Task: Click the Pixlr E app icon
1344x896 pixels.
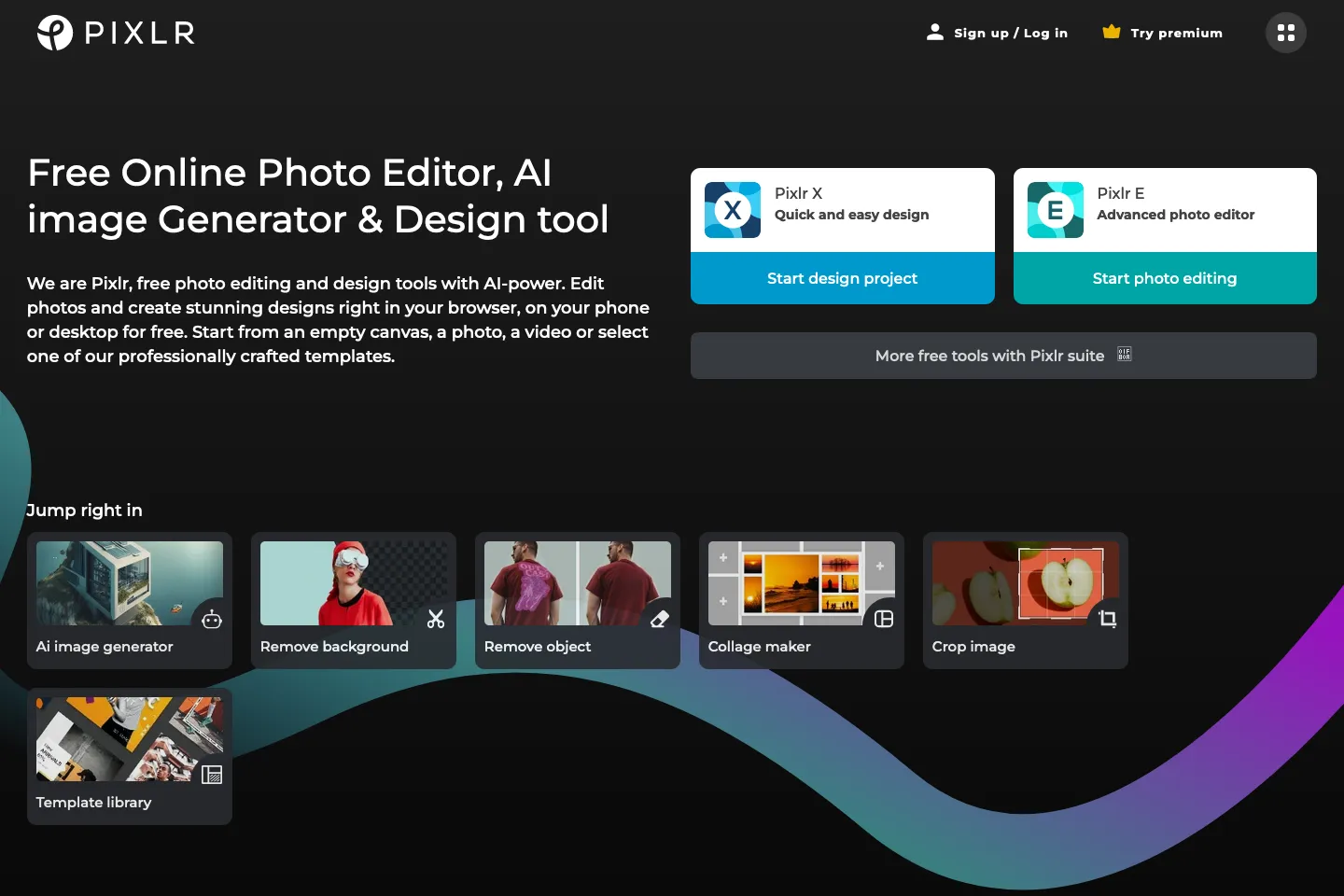Action: point(1056,210)
